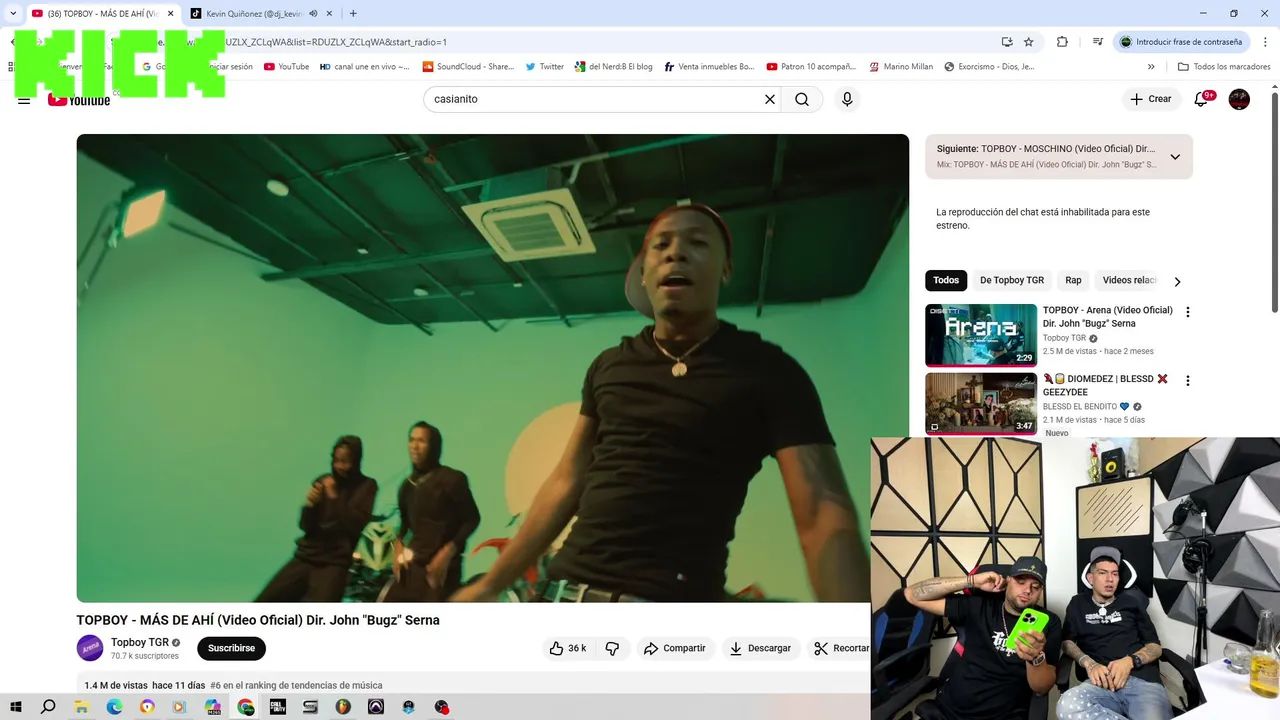This screenshot has height=720, width=1280.
Task: Dislike the video with thumbs down
Action: point(612,648)
